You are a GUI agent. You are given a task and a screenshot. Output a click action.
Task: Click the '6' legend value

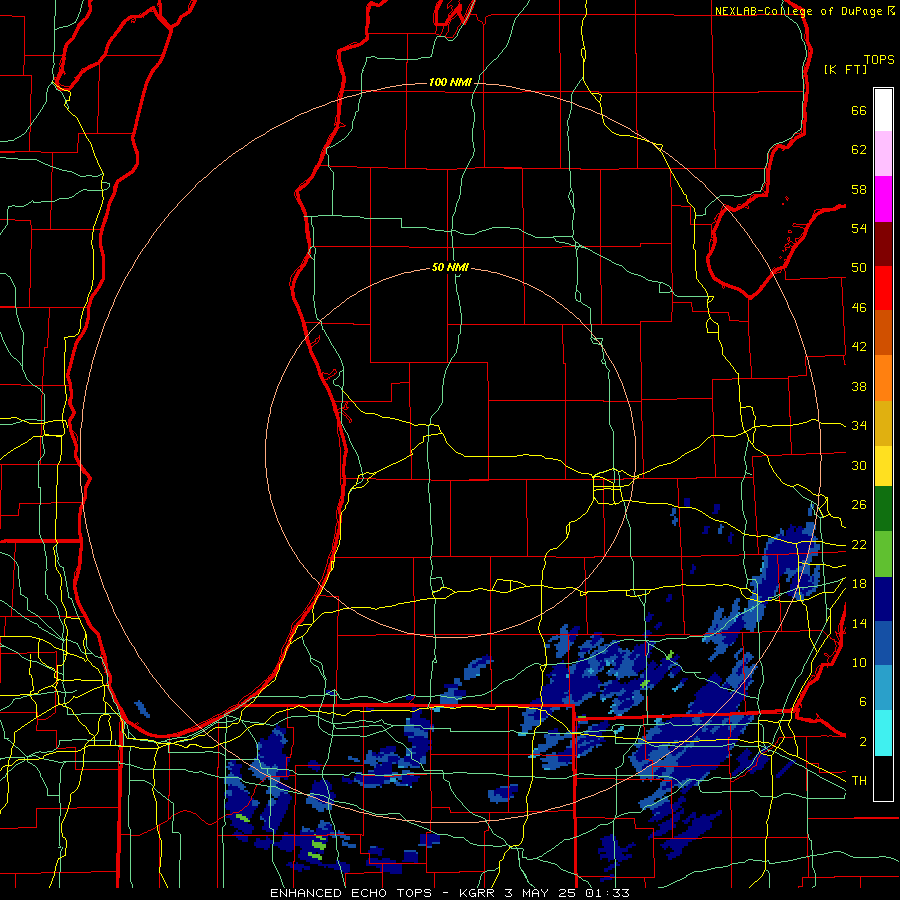(x=863, y=701)
